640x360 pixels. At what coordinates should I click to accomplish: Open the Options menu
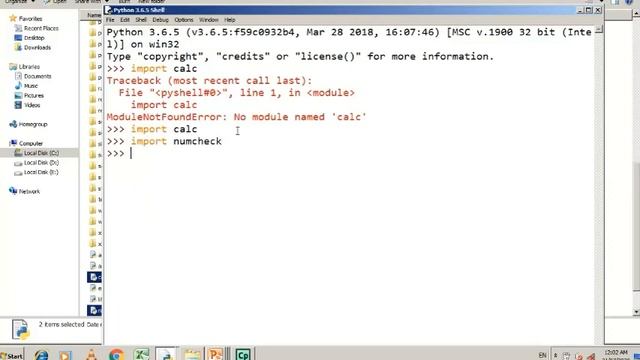click(184, 20)
